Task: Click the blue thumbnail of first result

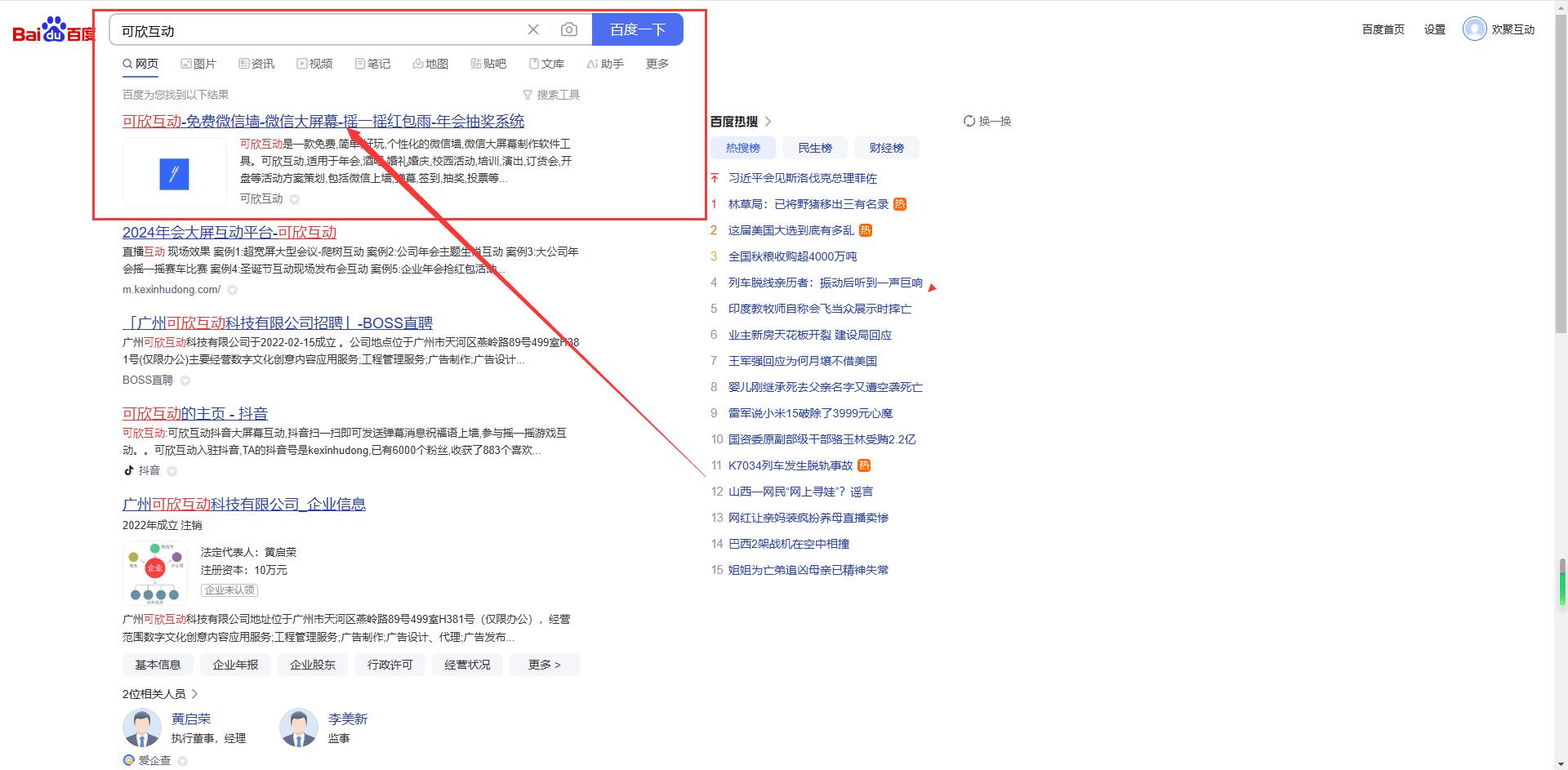Action: [174, 173]
